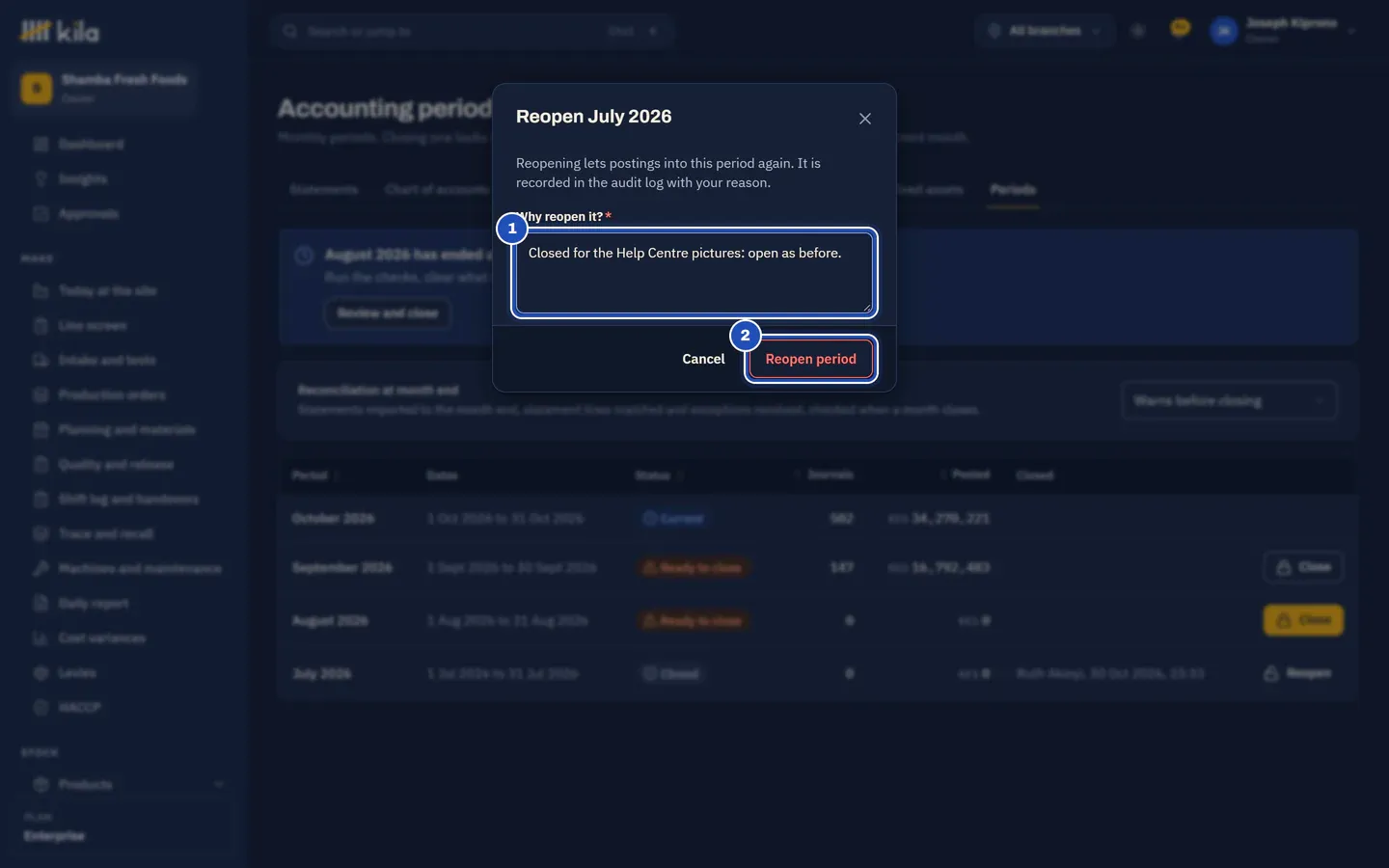The width and height of the screenshot is (1389, 868).
Task: Click the Today at the site icon
Action: [x=41, y=291]
